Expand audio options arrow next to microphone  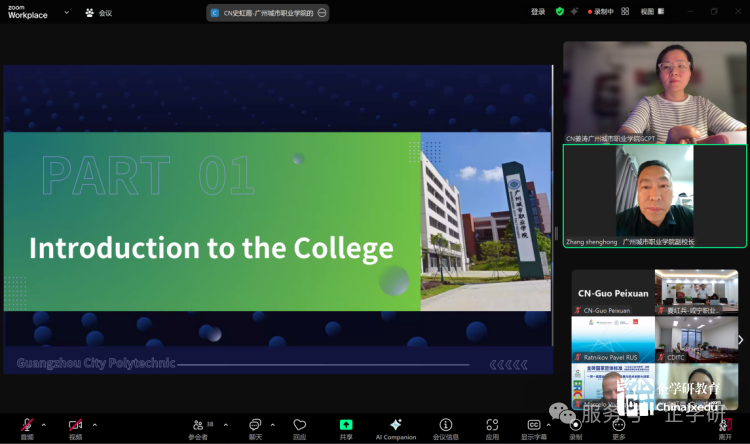43,425
